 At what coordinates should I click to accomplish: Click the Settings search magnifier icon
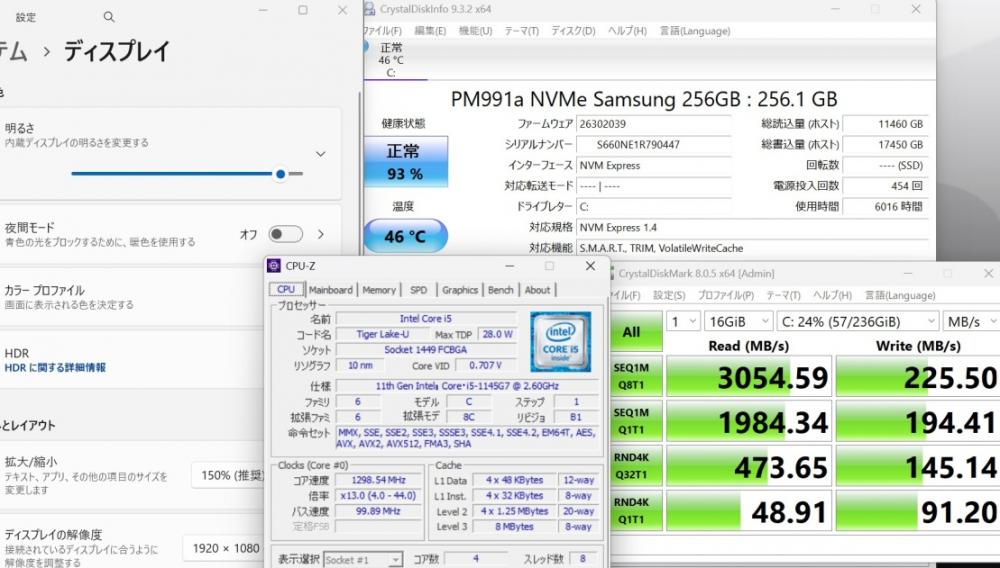109,17
